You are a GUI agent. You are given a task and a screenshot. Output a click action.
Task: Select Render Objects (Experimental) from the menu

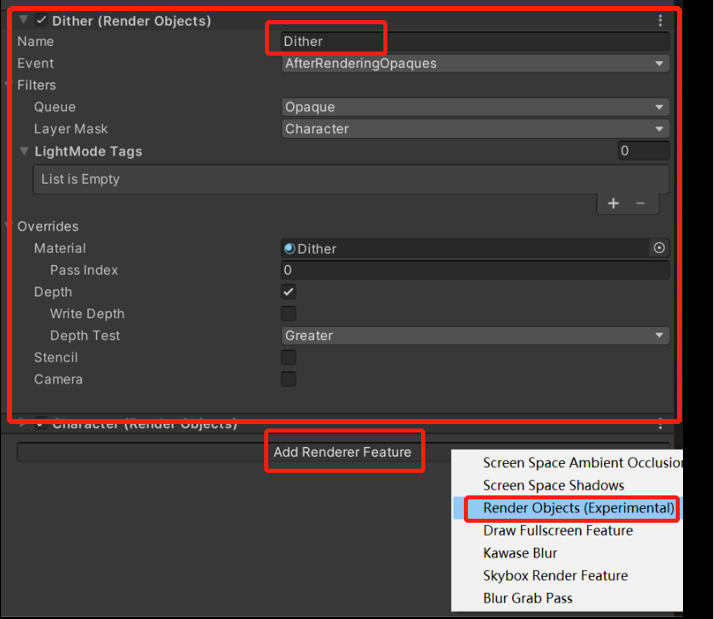pyautogui.click(x=578, y=508)
